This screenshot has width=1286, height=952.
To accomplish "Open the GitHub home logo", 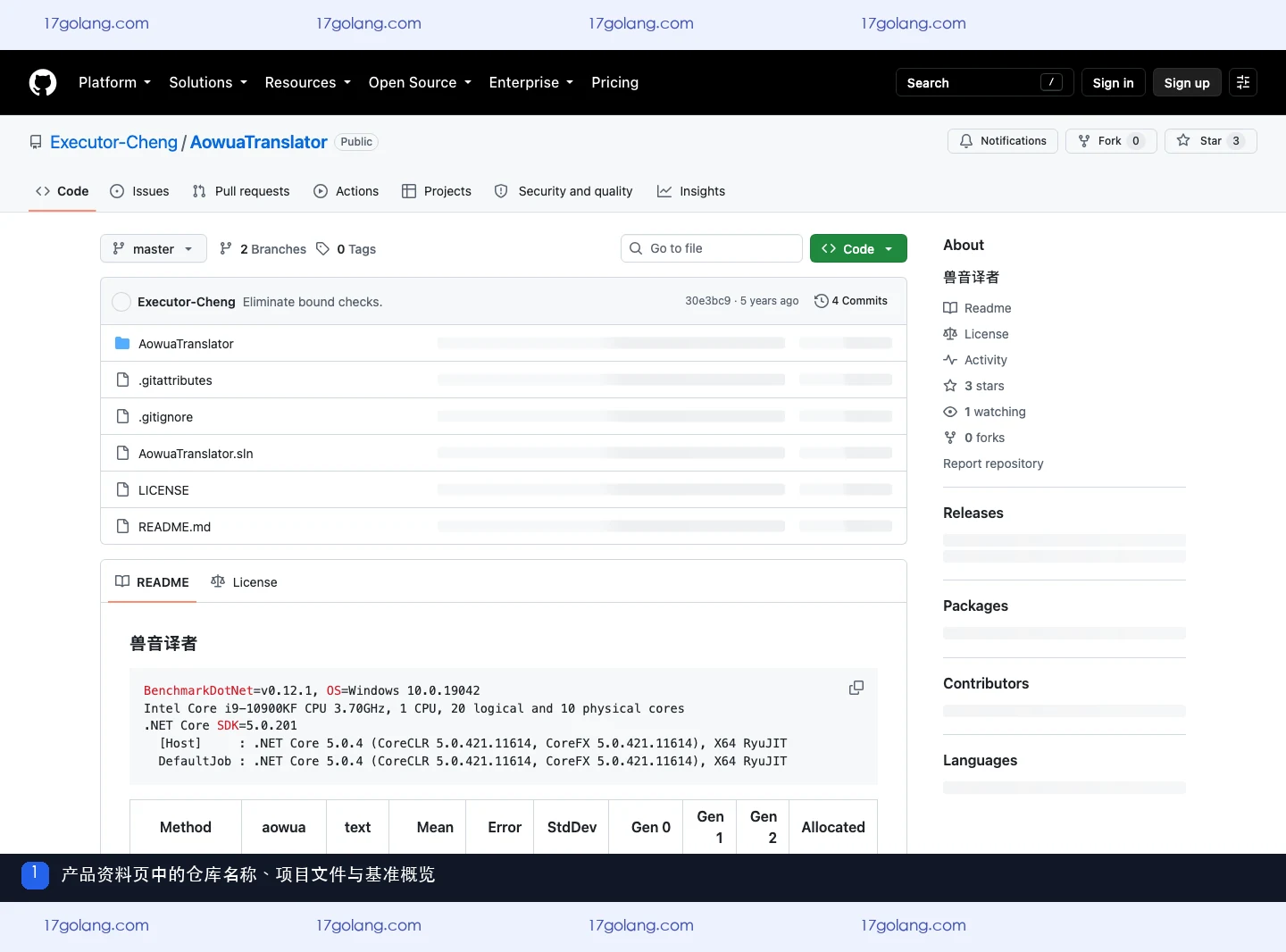I will 43,82.
